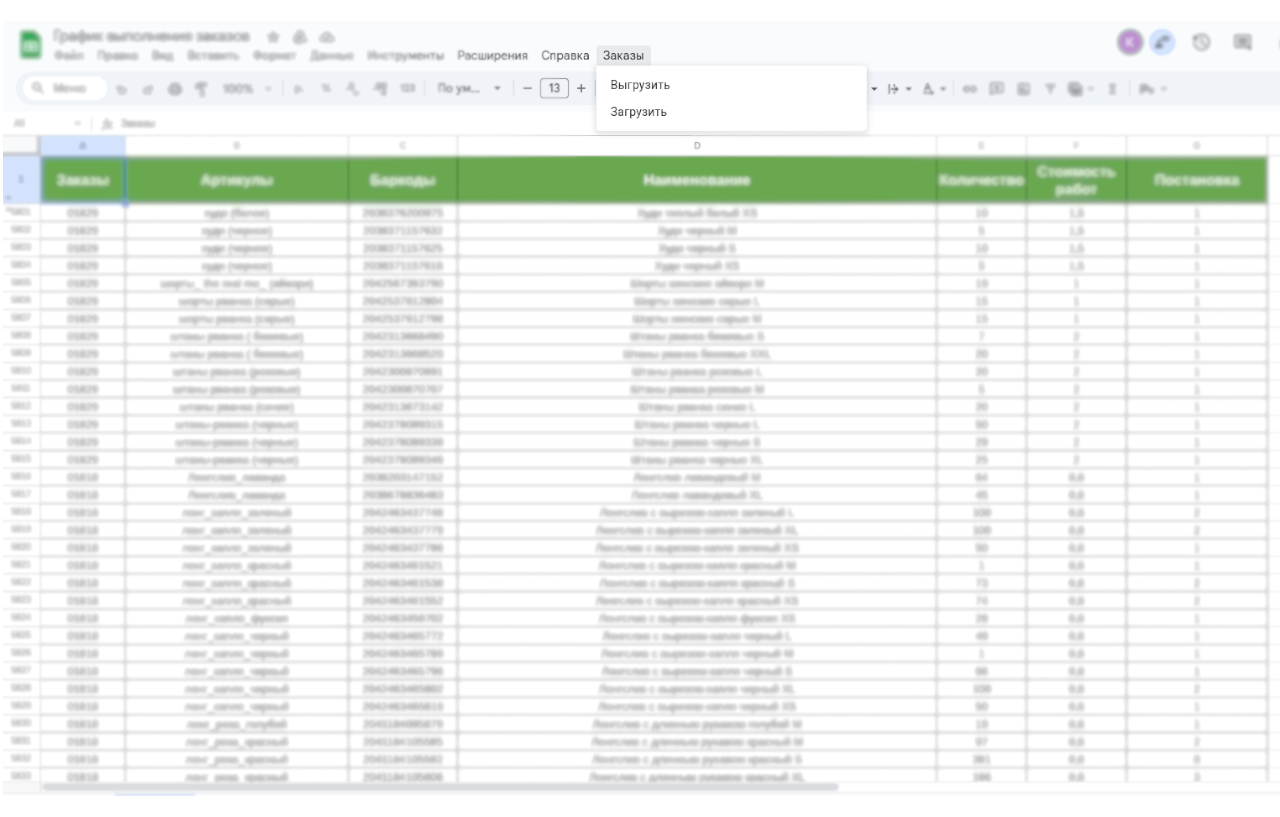1280x817 pixels.
Task: Open the Инструменты menu
Action: 405,55
